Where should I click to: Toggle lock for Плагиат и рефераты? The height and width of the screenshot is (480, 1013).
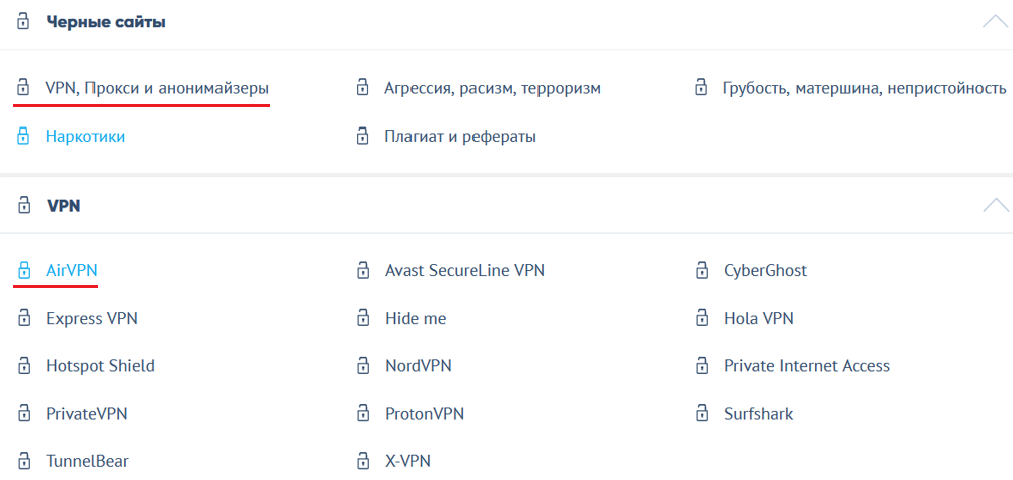[x=363, y=136]
